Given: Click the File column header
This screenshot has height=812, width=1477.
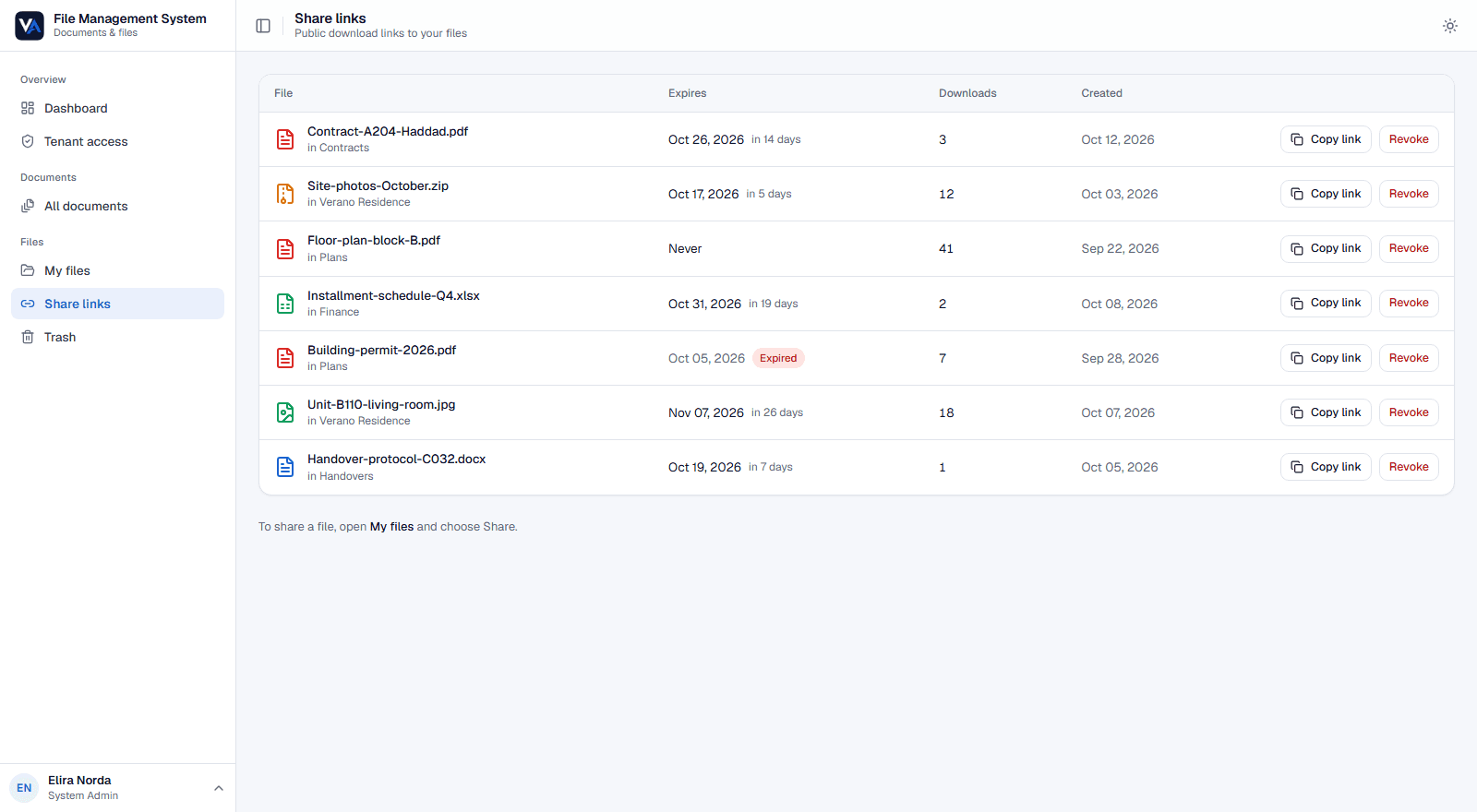Looking at the screenshot, I should click(x=283, y=93).
